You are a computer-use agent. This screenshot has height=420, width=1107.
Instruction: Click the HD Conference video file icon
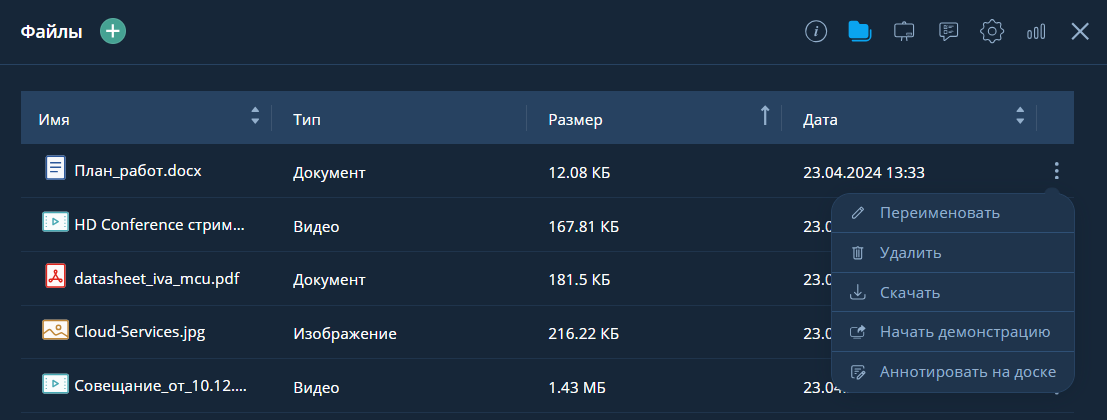(x=55, y=222)
